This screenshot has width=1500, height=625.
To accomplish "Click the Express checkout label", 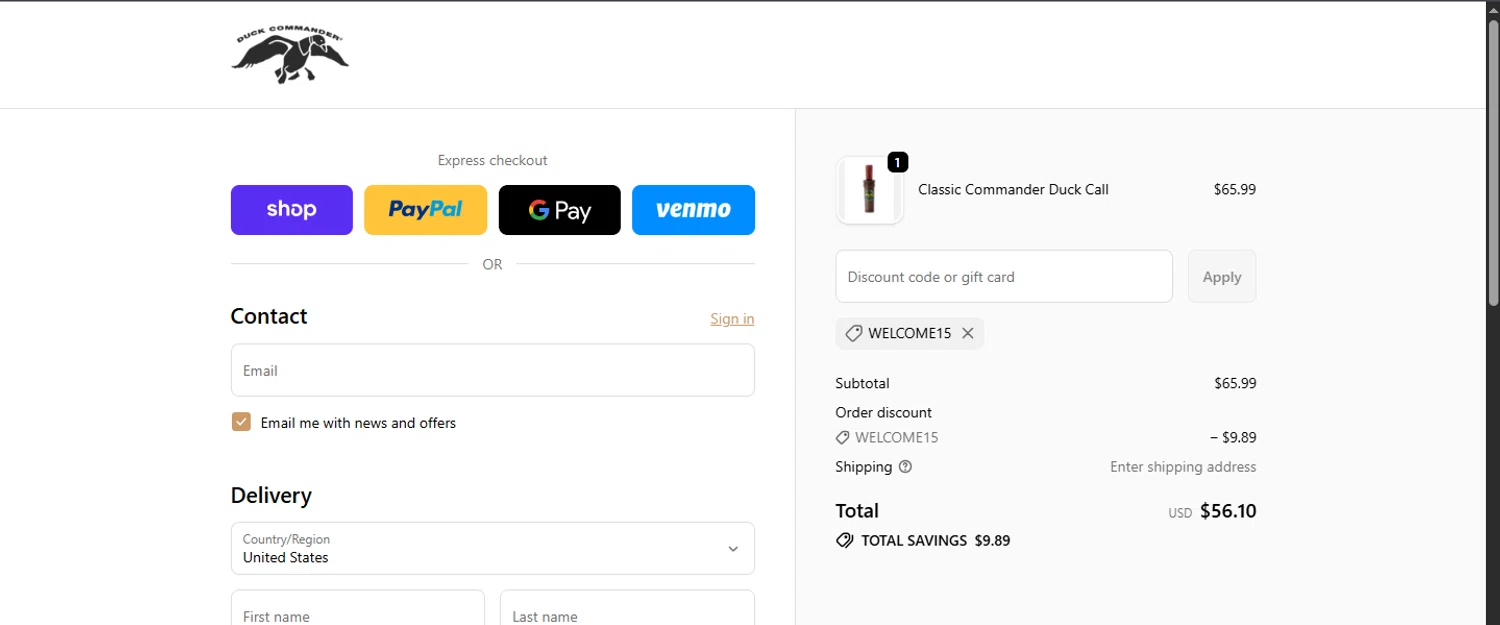I will tap(493, 160).
